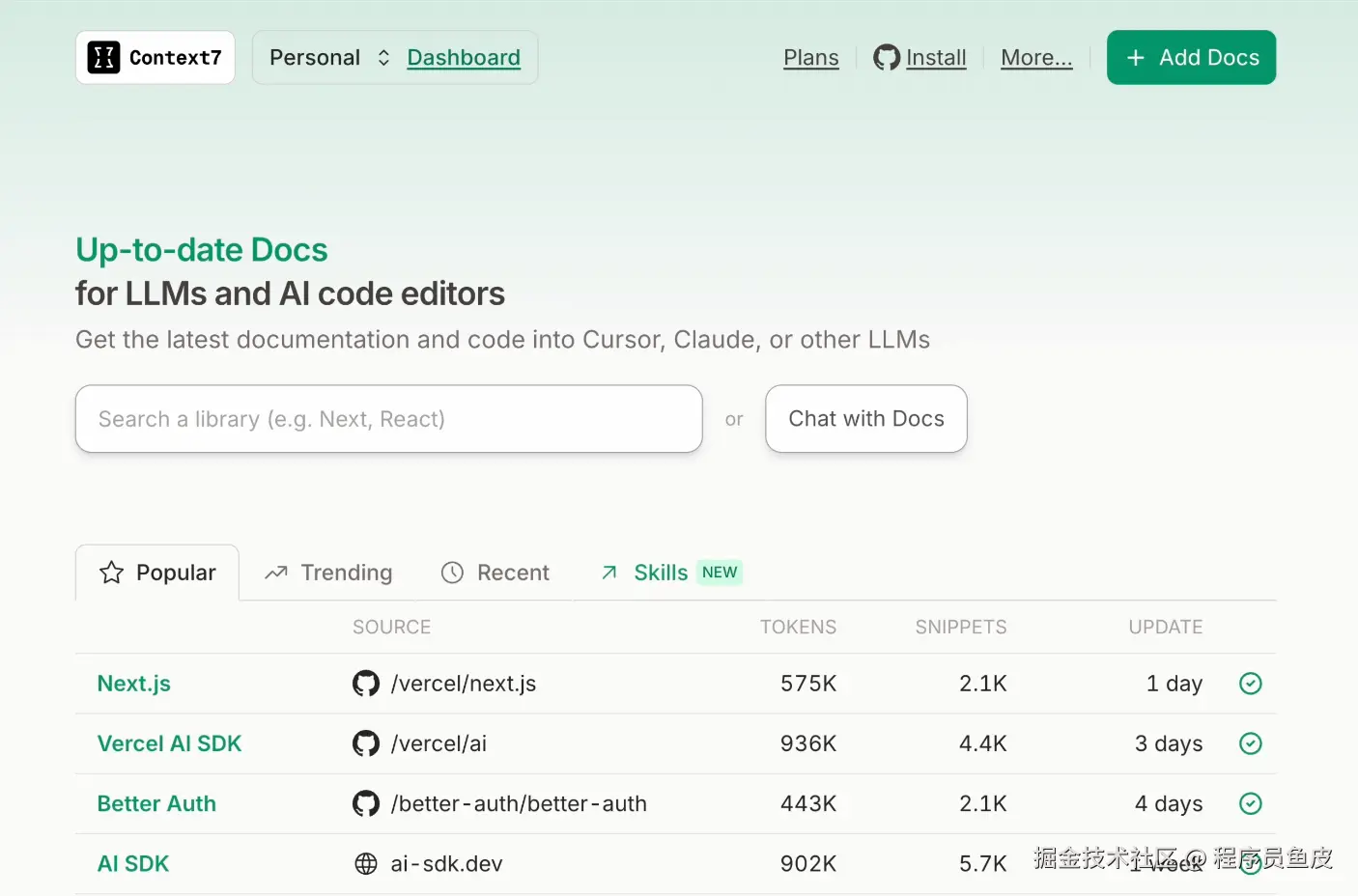This screenshot has height=896, width=1358.
Task: Switch to the Recent tab
Action: click(x=495, y=573)
